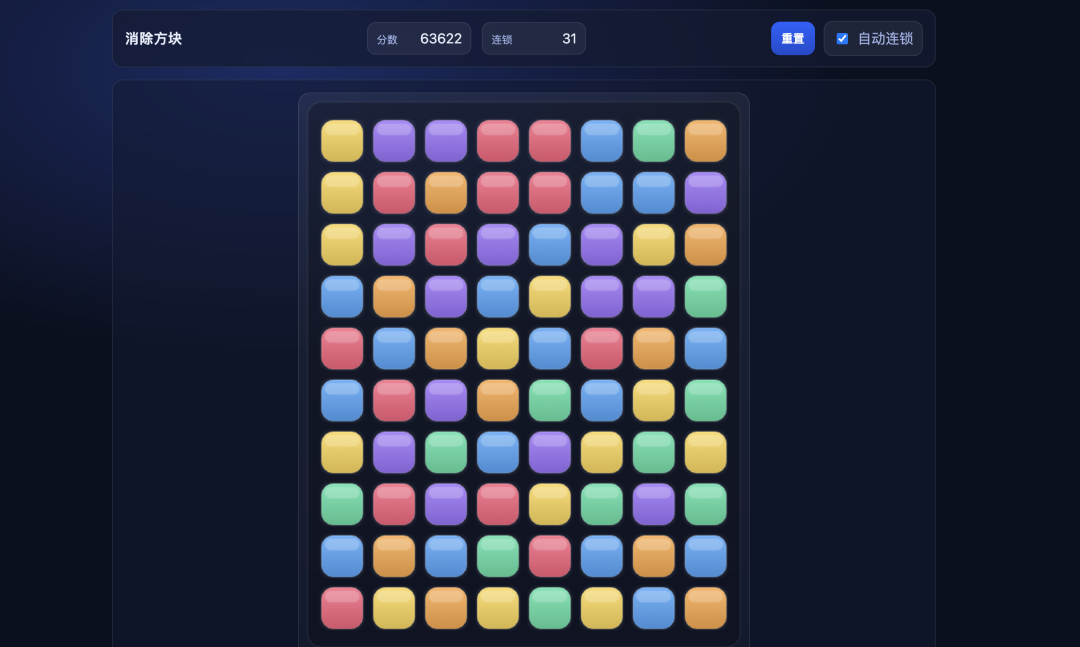Select the purple block in the second row

point(705,193)
